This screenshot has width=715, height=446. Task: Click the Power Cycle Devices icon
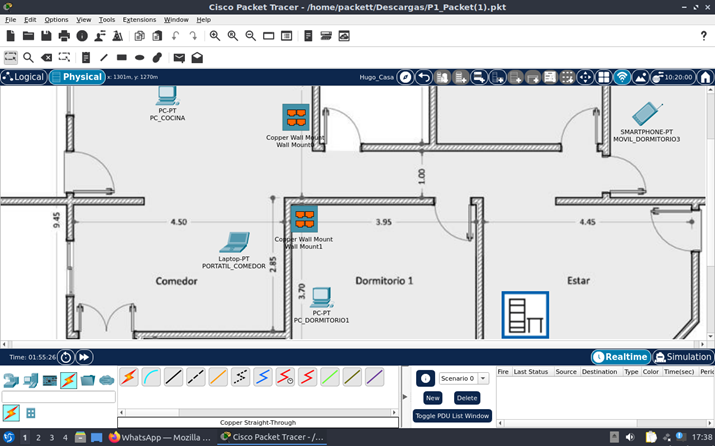click(66, 357)
